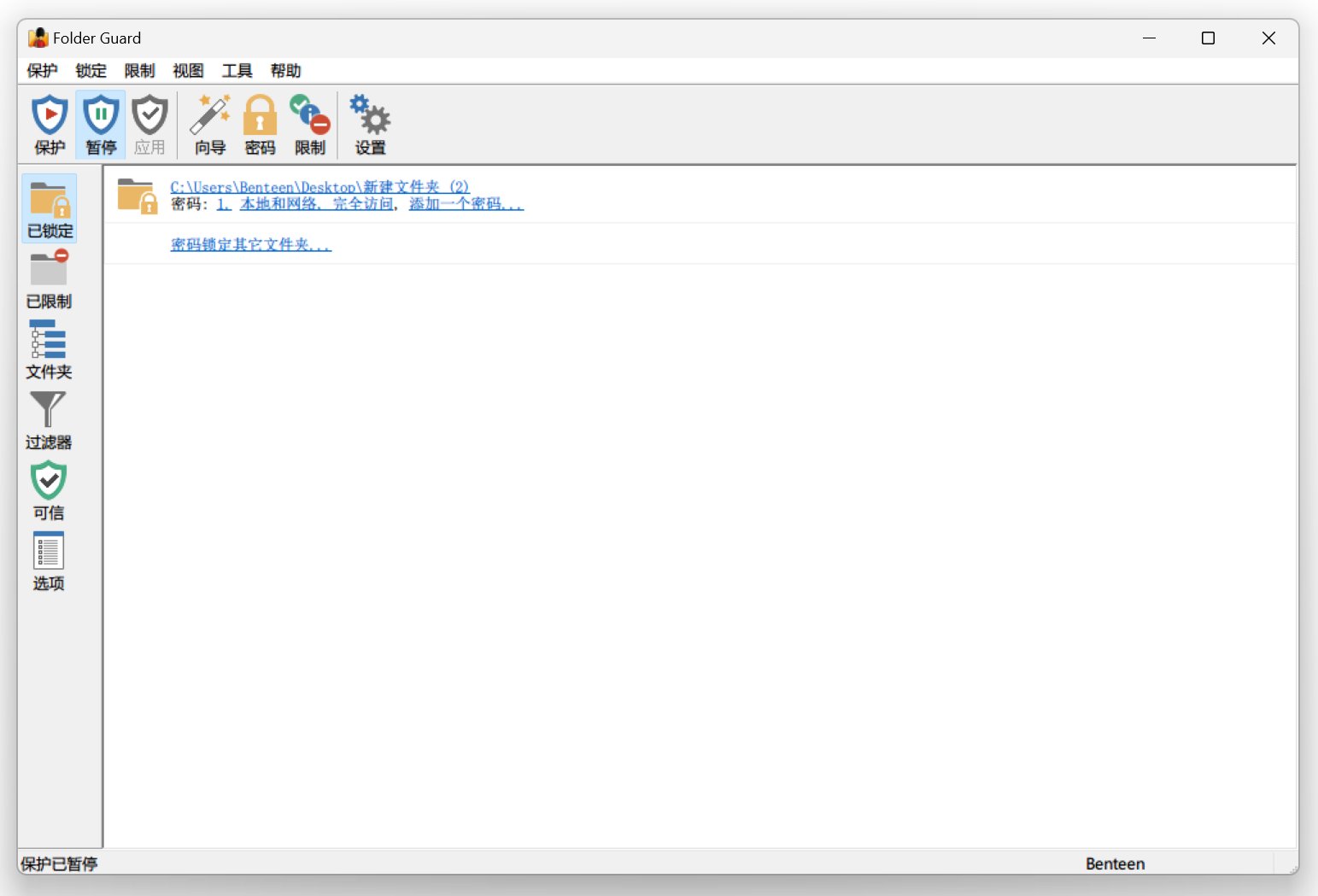Open the 视图 menu

(x=188, y=71)
